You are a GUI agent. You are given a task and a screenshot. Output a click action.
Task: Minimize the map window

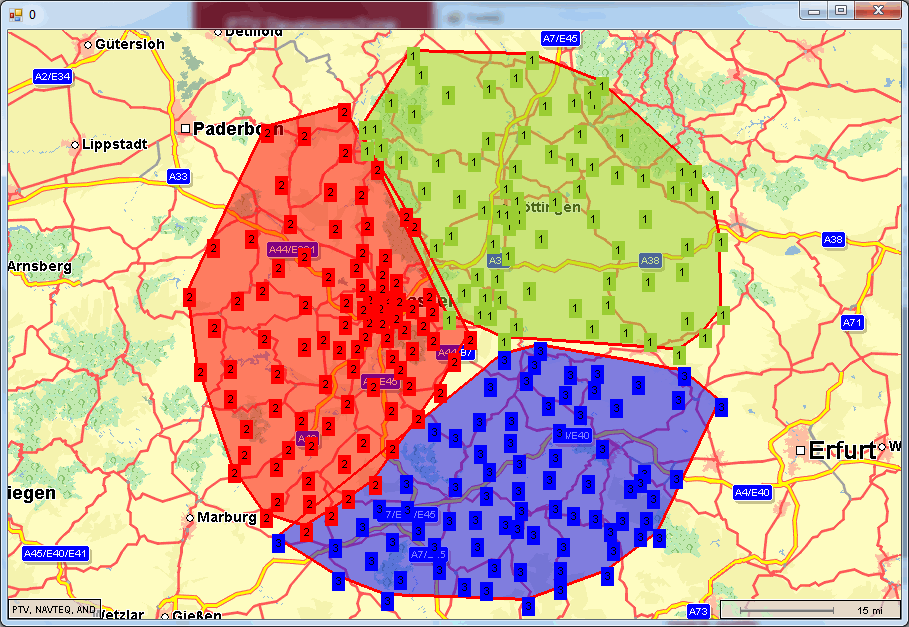(816, 11)
